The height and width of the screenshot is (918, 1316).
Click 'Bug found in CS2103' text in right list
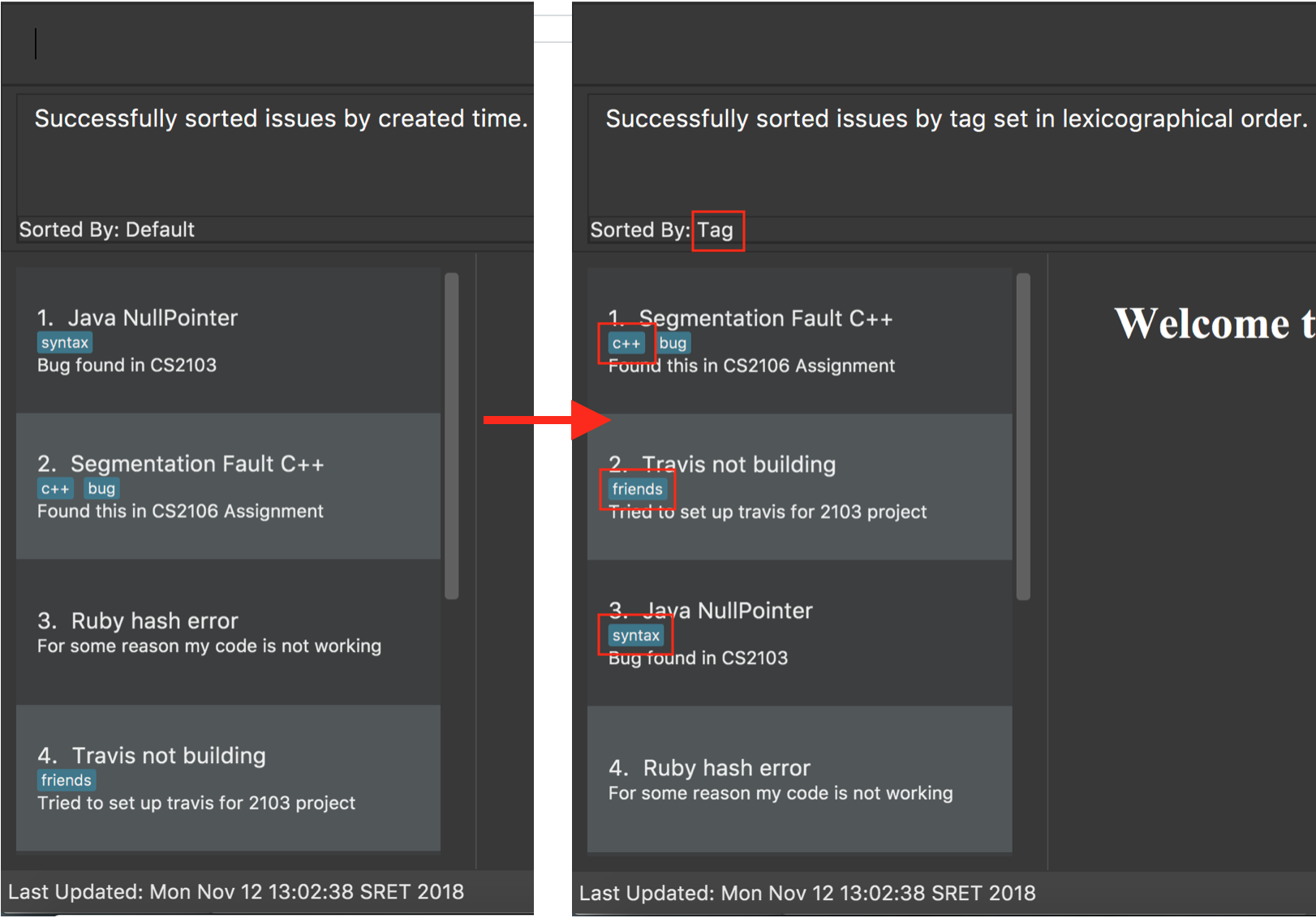pyautogui.click(x=698, y=658)
